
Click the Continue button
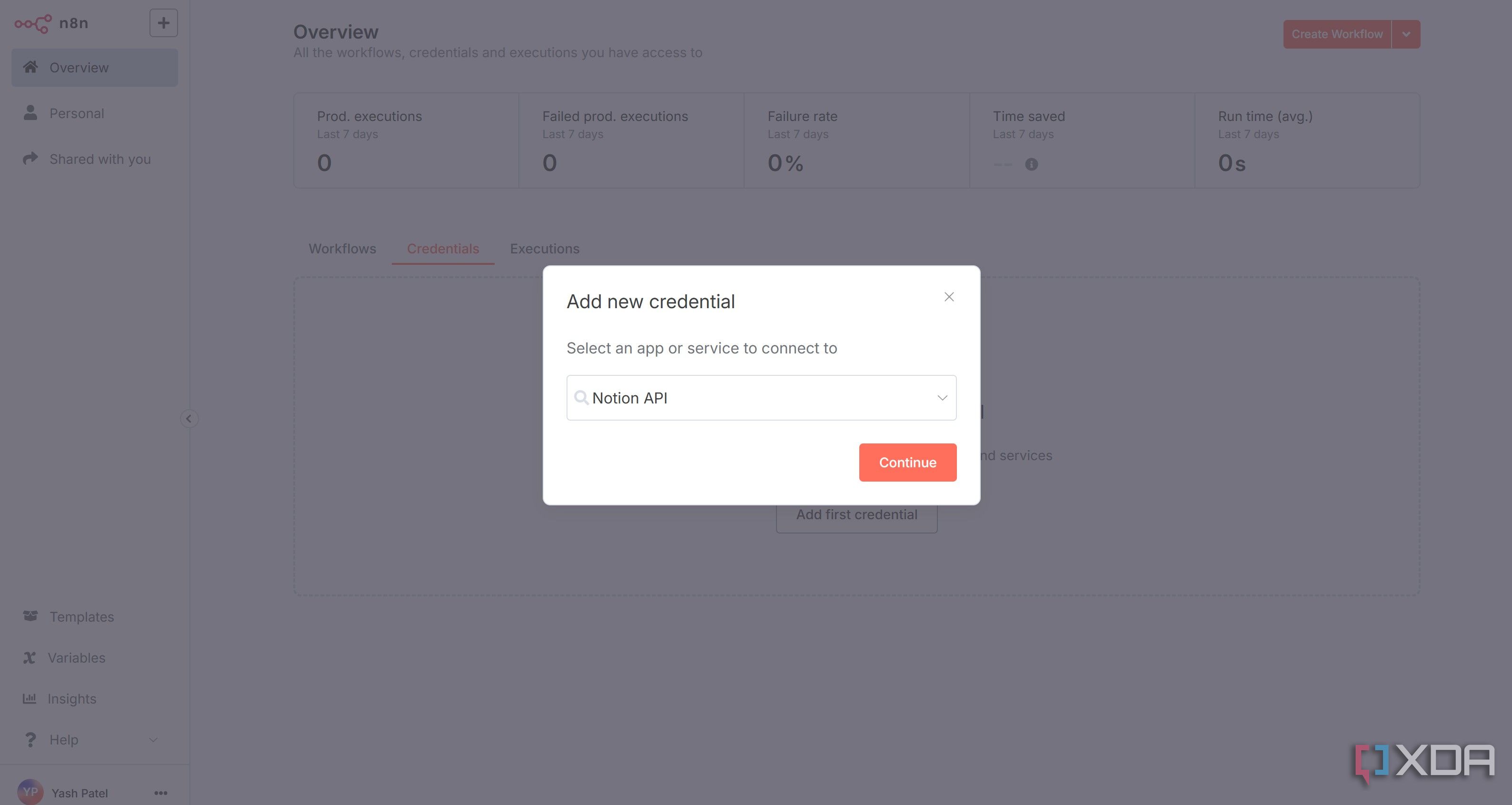pyautogui.click(x=907, y=463)
